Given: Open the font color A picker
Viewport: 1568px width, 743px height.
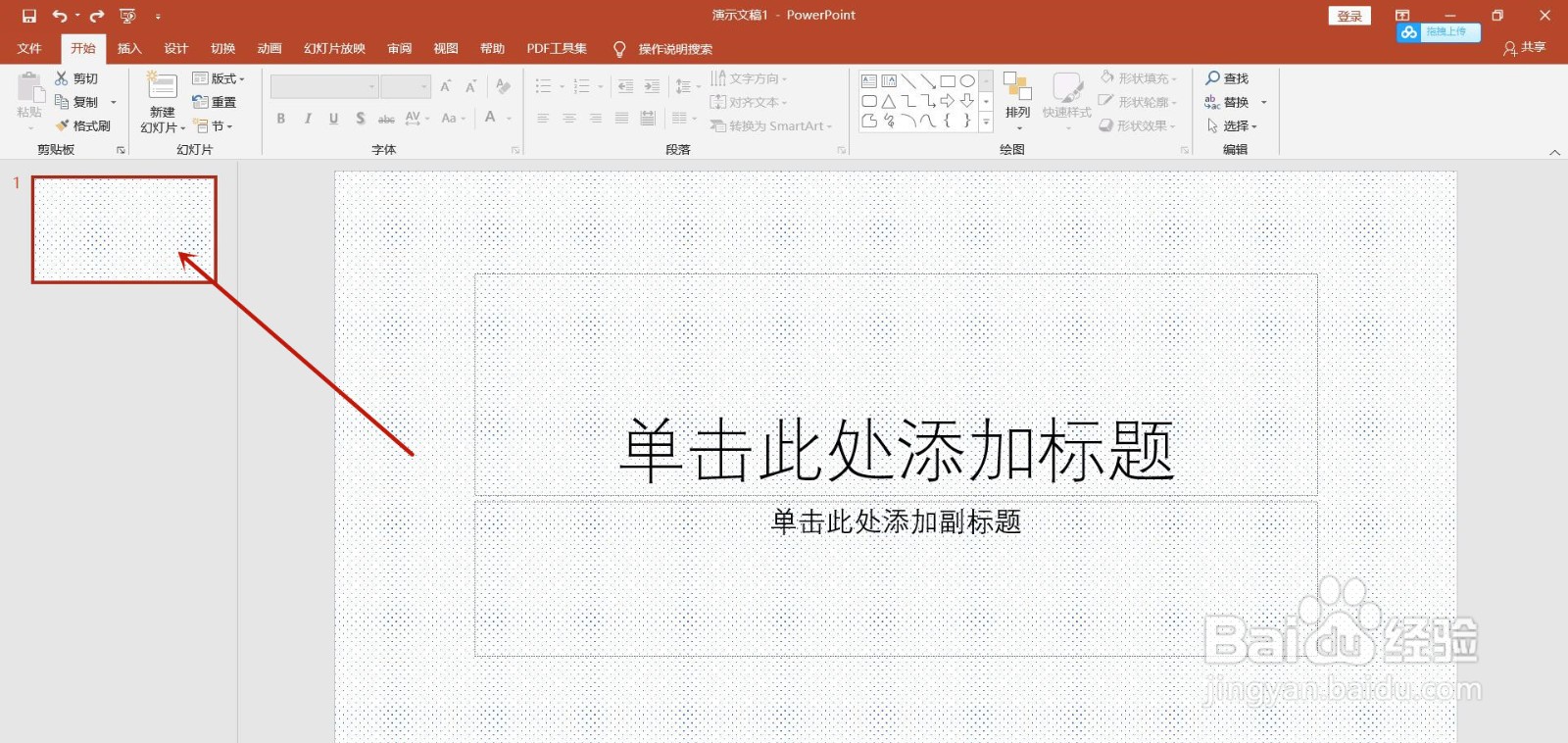Looking at the screenshot, I should point(490,119).
